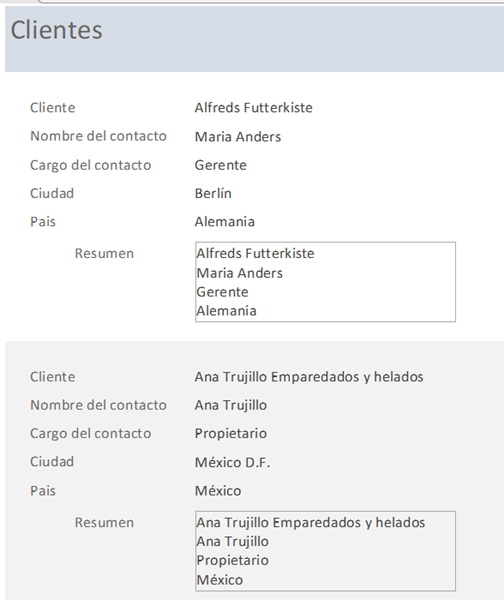504x600 pixels.
Task: Select the Ana Trujillo Emparedados y helados Cliente value
Action: click(309, 377)
